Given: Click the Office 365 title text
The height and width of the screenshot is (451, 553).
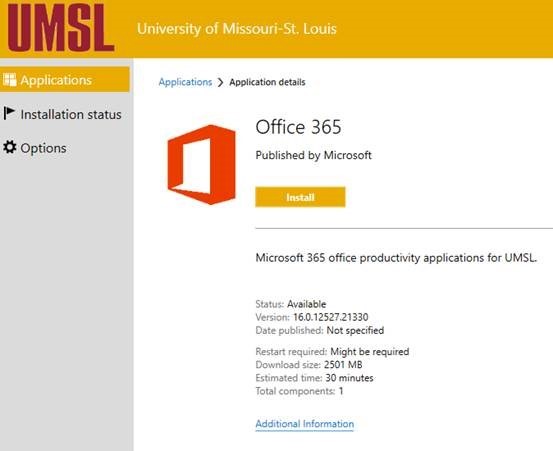Looking at the screenshot, I should [x=298, y=127].
